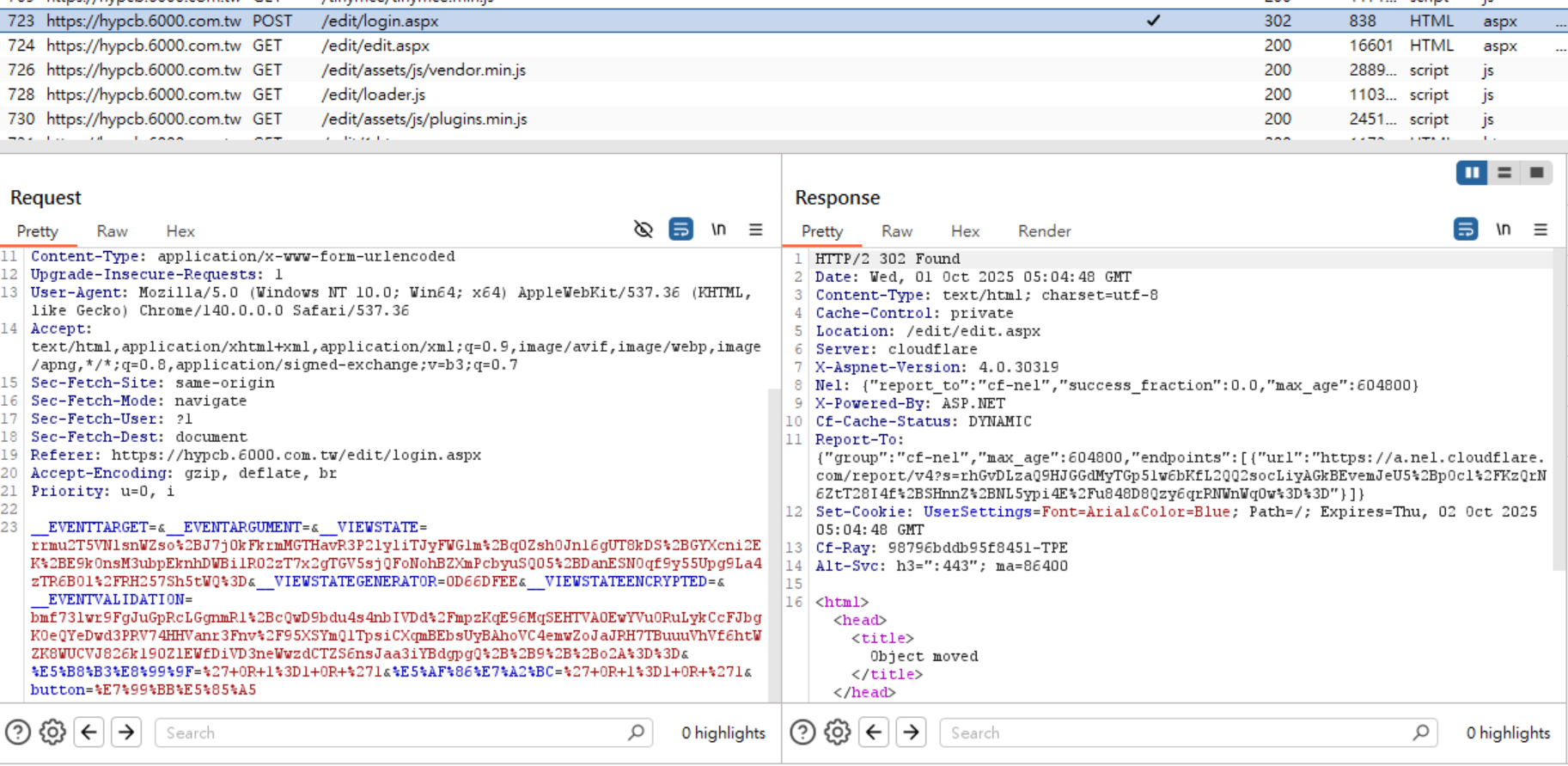Image resolution: width=1568 pixels, height=766 pixels.
Task: Select top-bottom layout icon
Action: [1504, 173]
